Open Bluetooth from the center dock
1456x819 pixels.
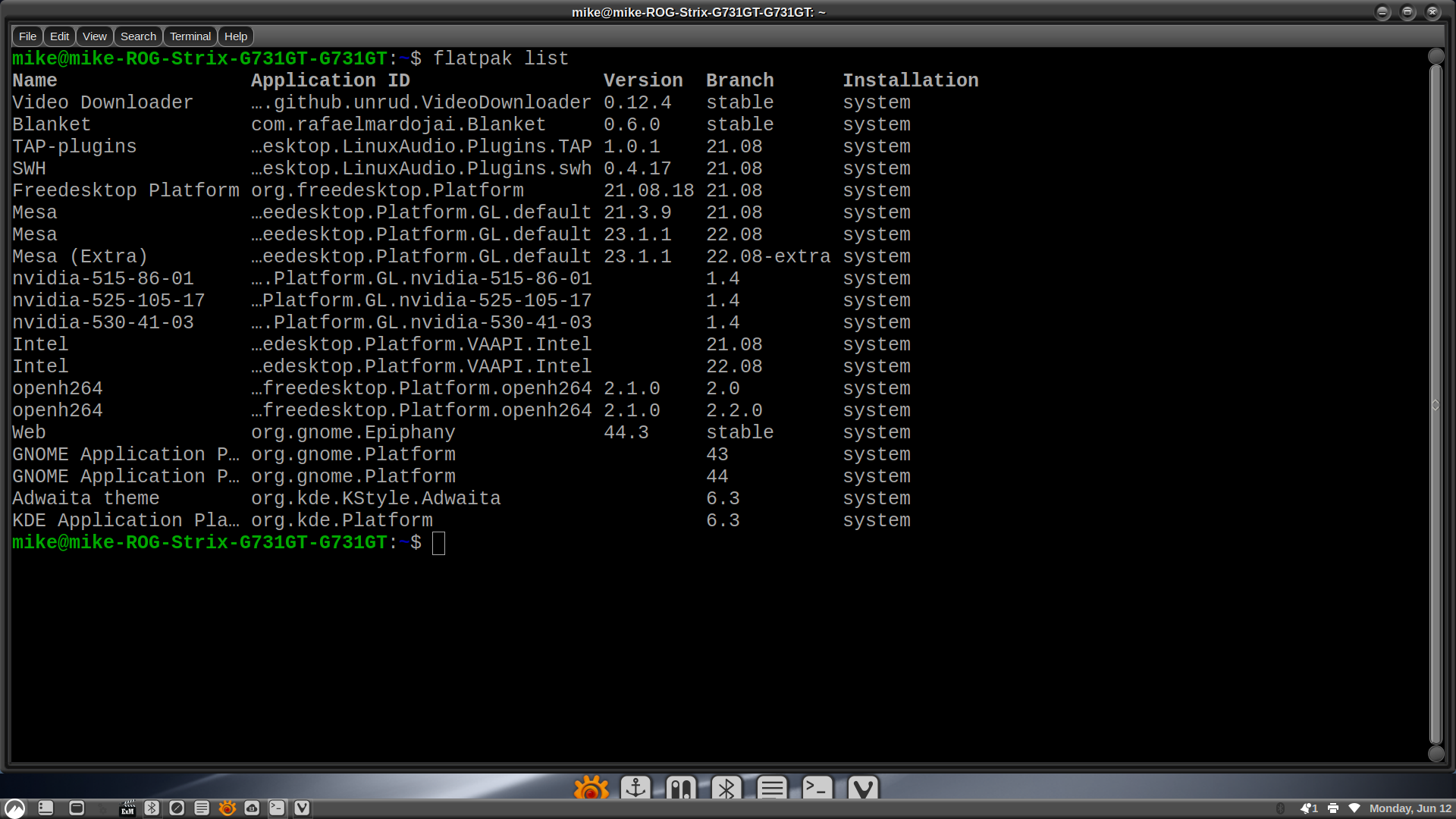726,788
